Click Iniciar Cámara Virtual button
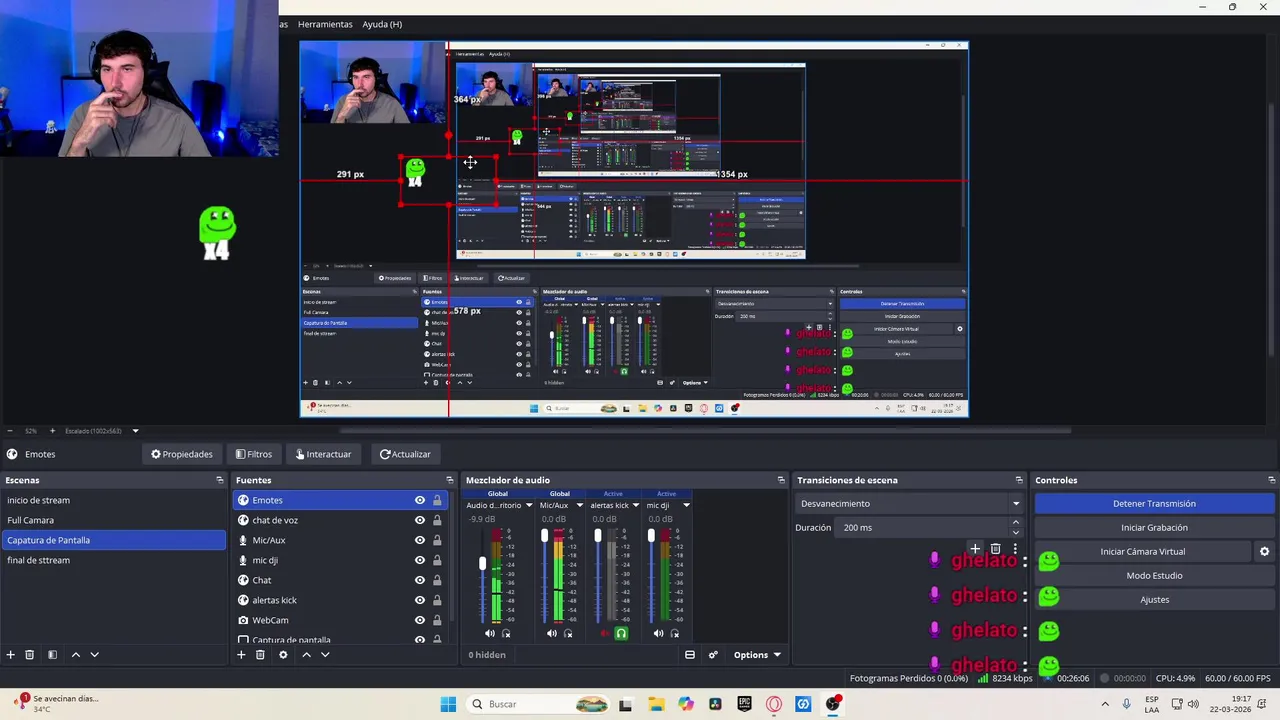 [1143, 551]
